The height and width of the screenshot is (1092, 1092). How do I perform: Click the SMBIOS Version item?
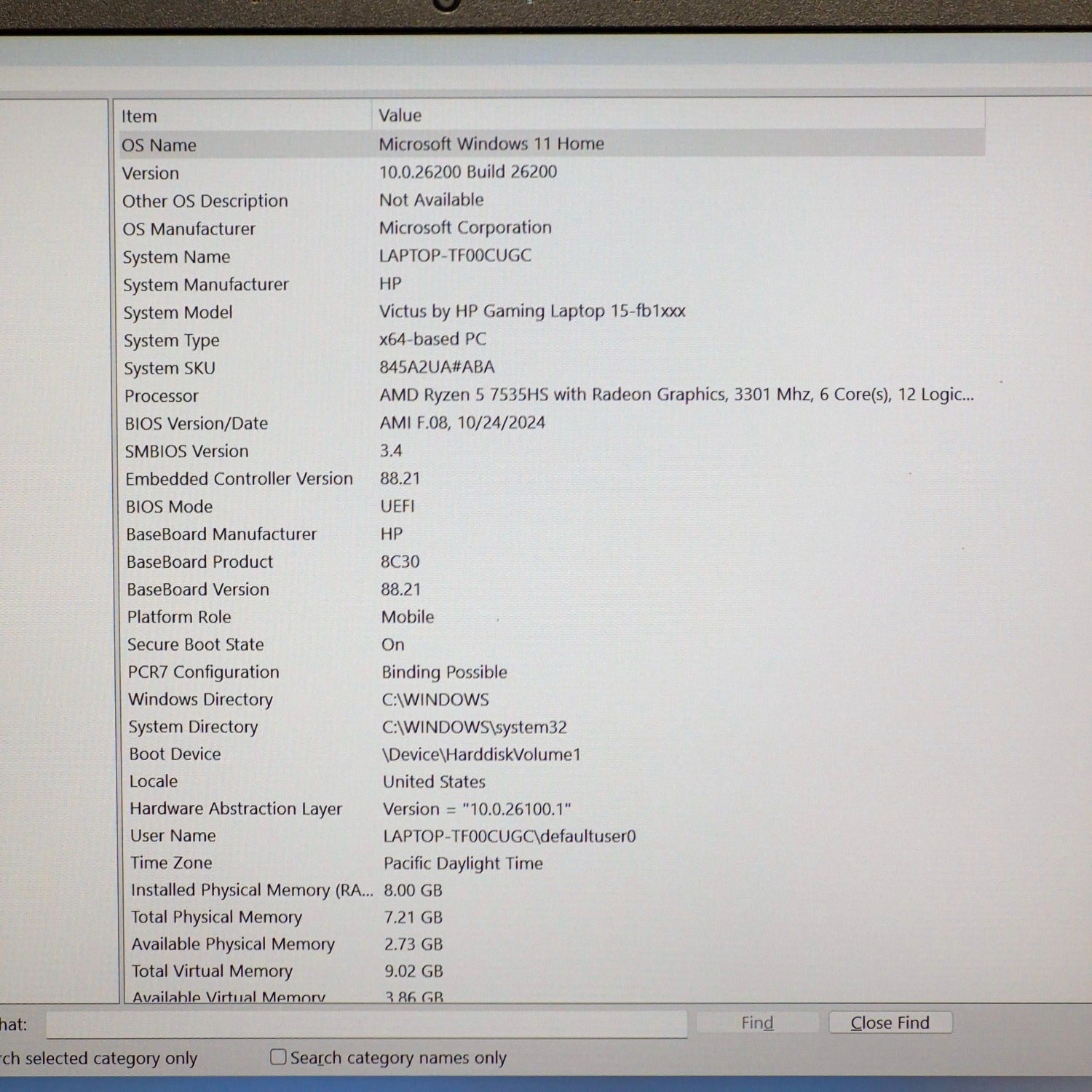click(x=186, y=451)
